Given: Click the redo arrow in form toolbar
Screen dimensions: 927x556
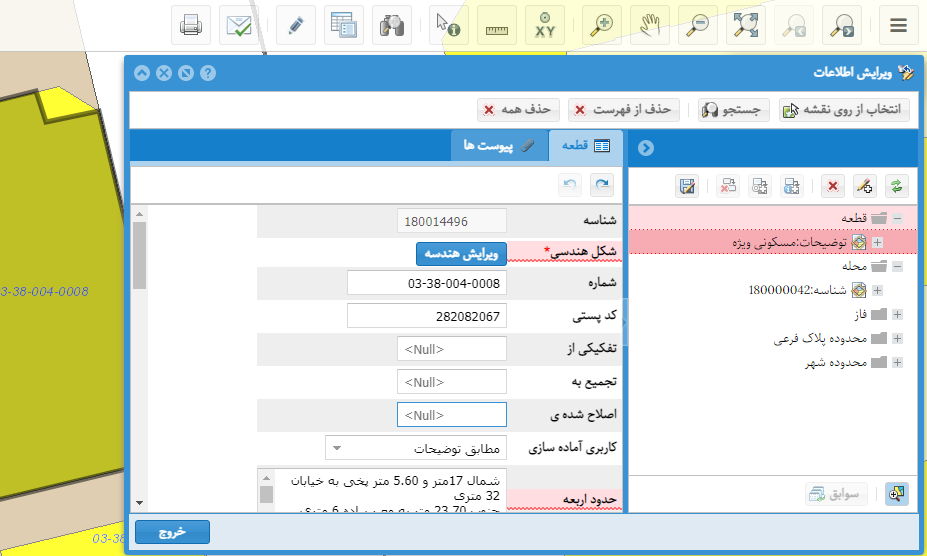Looking at the screenshot, I should click(x=602, y=185).
